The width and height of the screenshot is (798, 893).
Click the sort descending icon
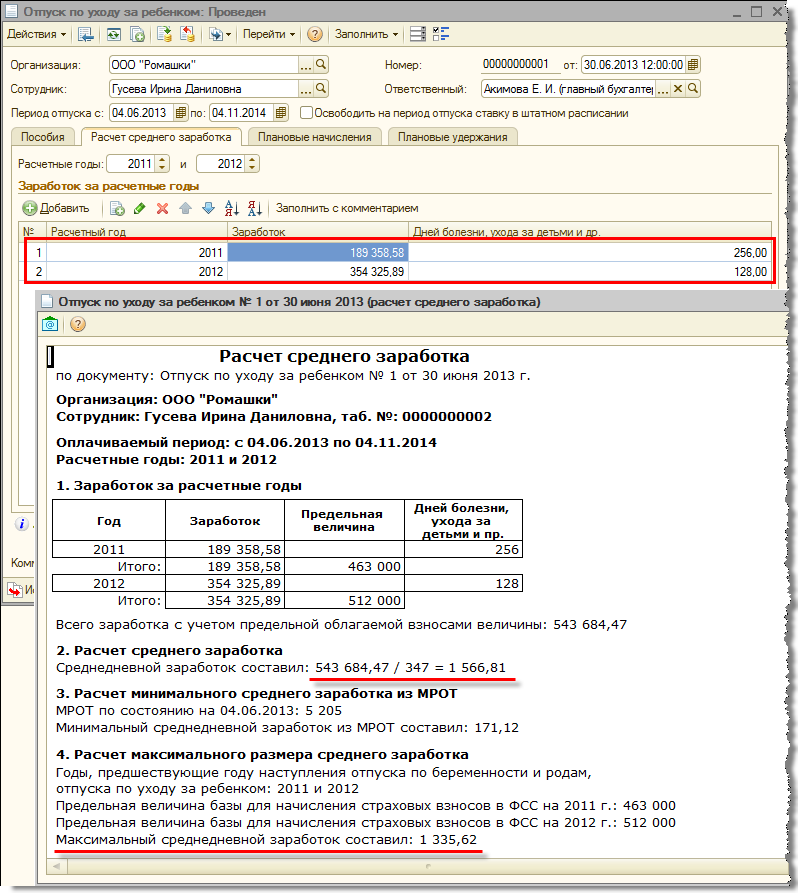[x=255, y=208]
